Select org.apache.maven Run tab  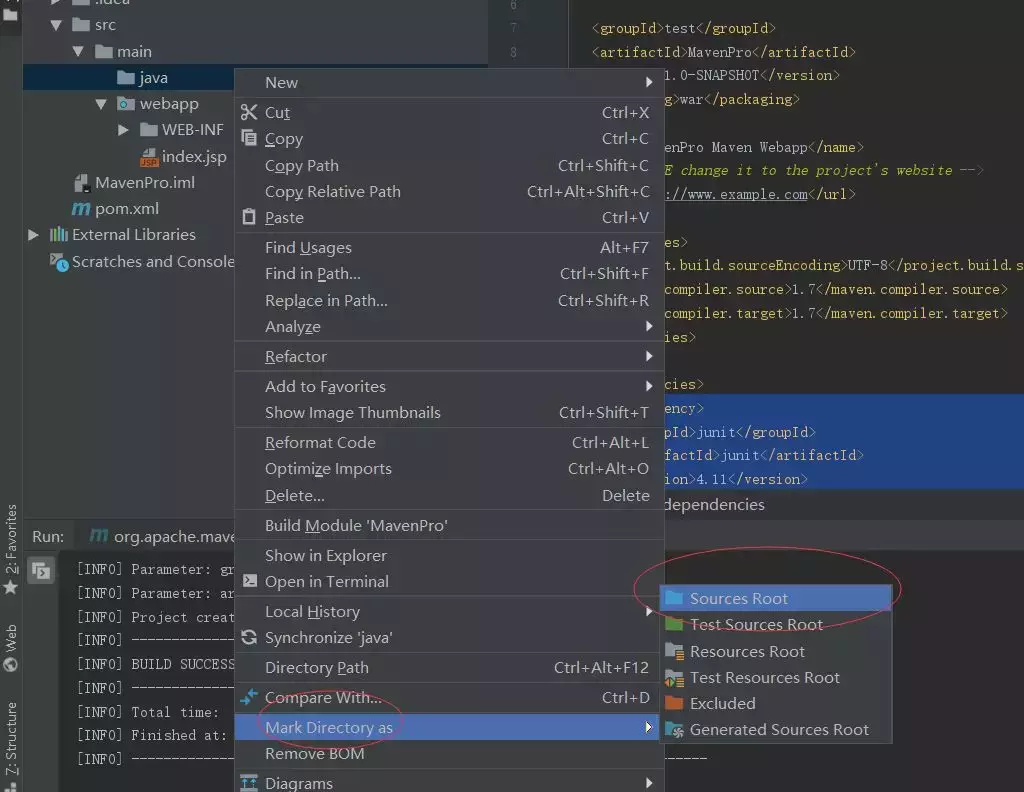coord(162,536)
